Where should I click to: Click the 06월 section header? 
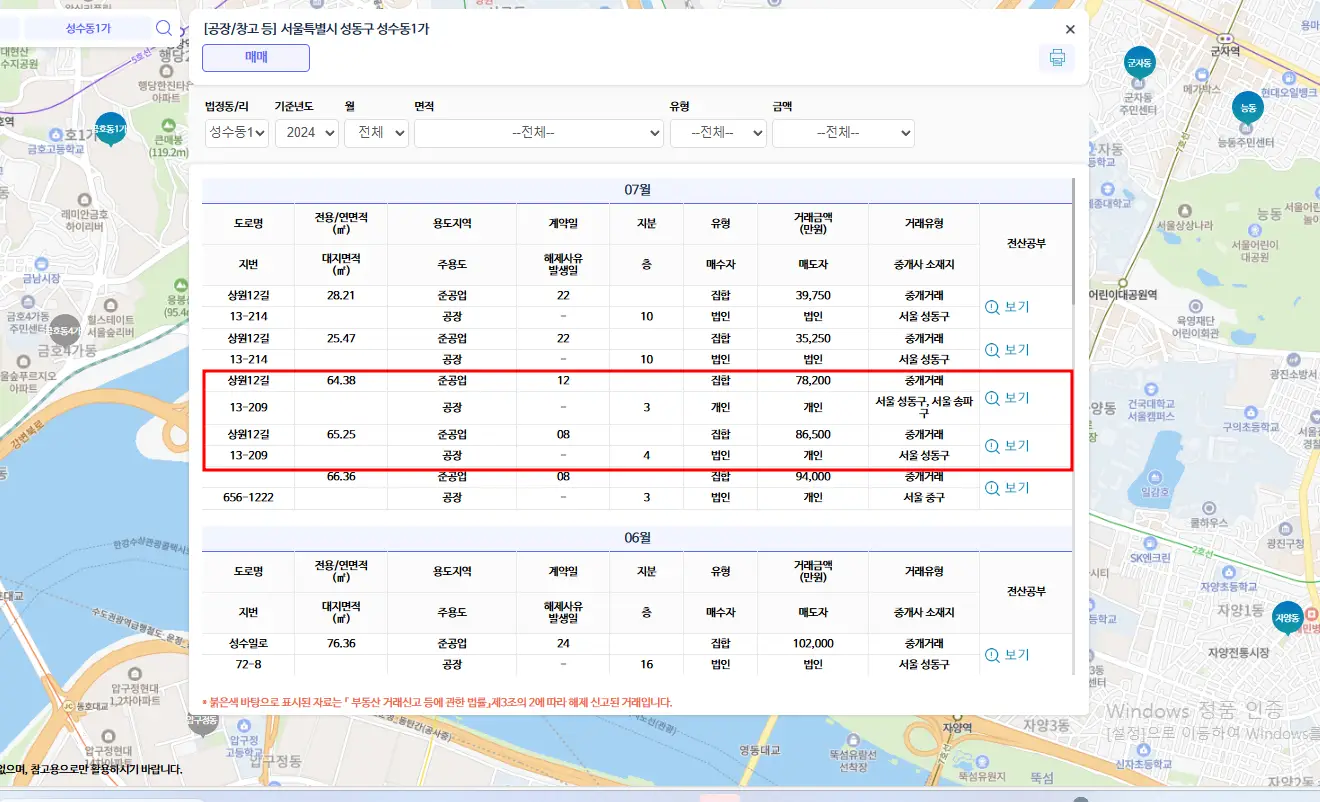tap(636, 537)
